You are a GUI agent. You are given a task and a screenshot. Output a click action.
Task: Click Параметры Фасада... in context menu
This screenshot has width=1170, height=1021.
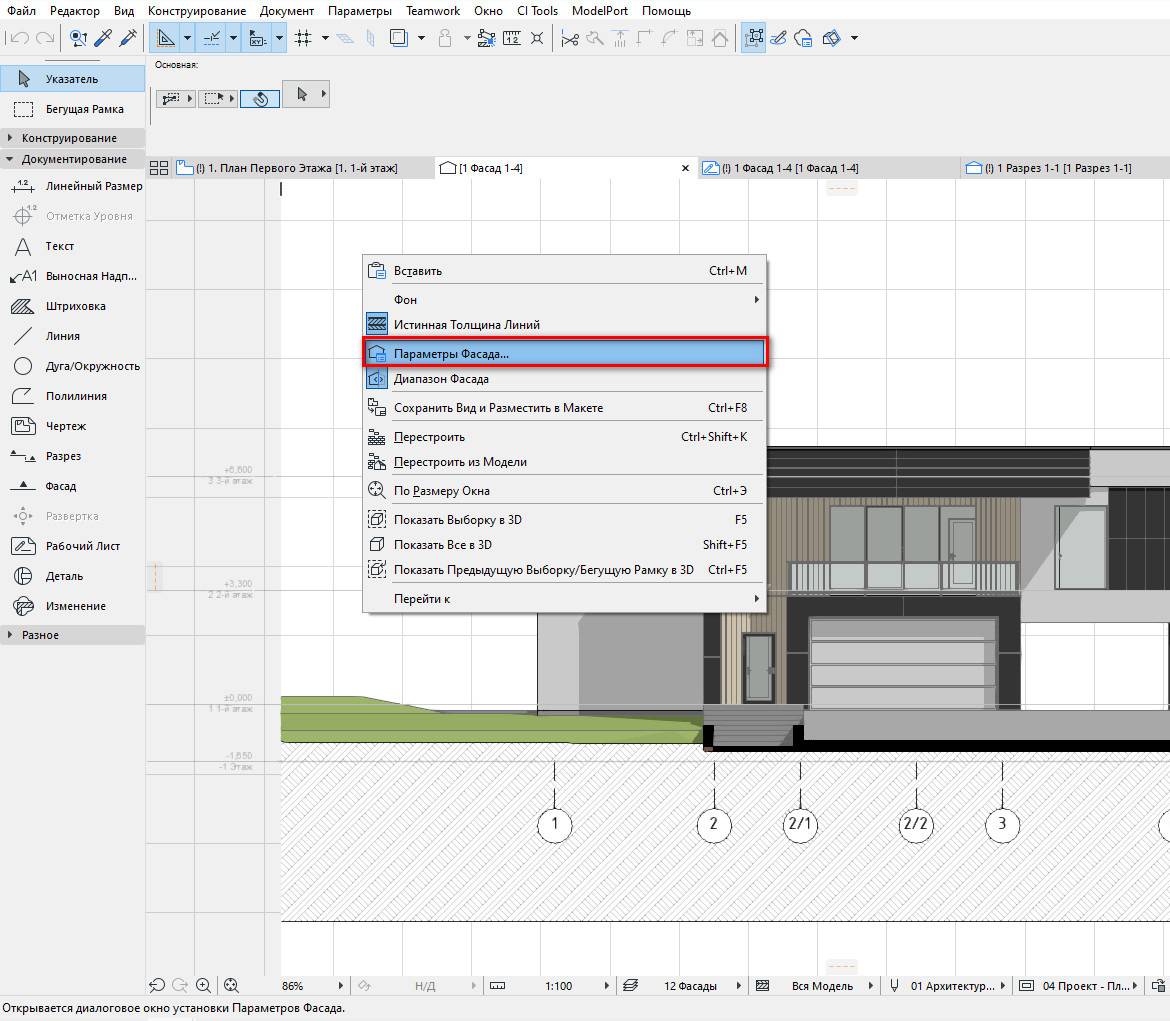click(451, 353)
